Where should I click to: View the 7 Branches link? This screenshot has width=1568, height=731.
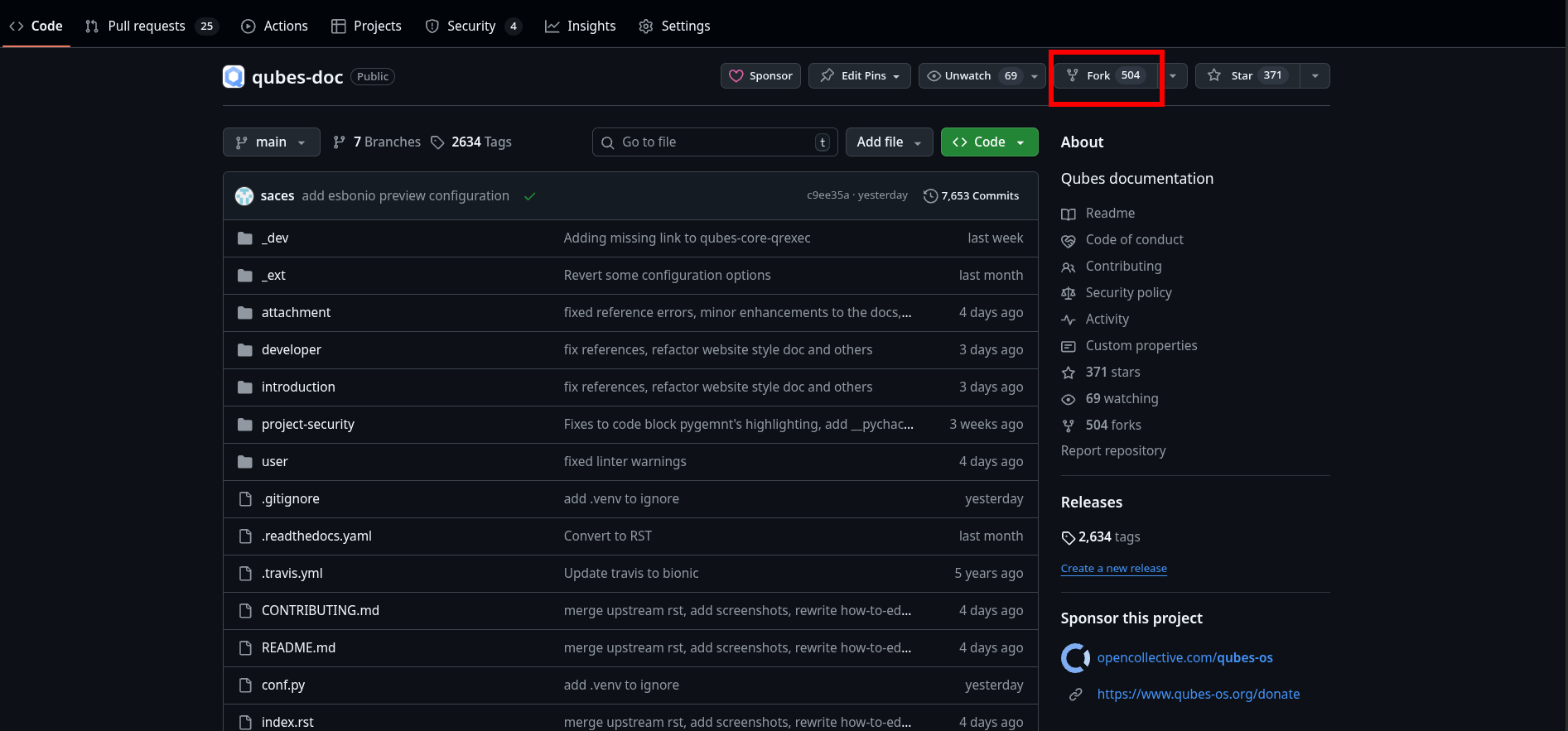click(x=377, y=142)
